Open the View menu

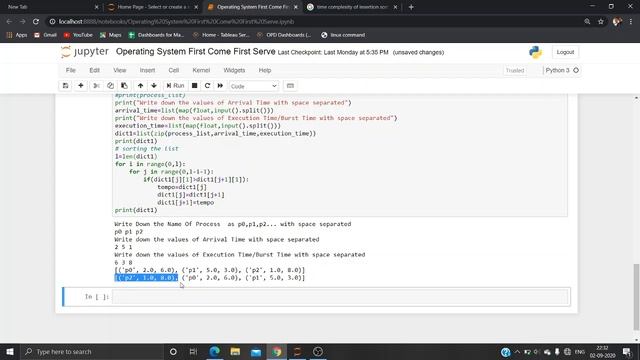pos(120,70)
